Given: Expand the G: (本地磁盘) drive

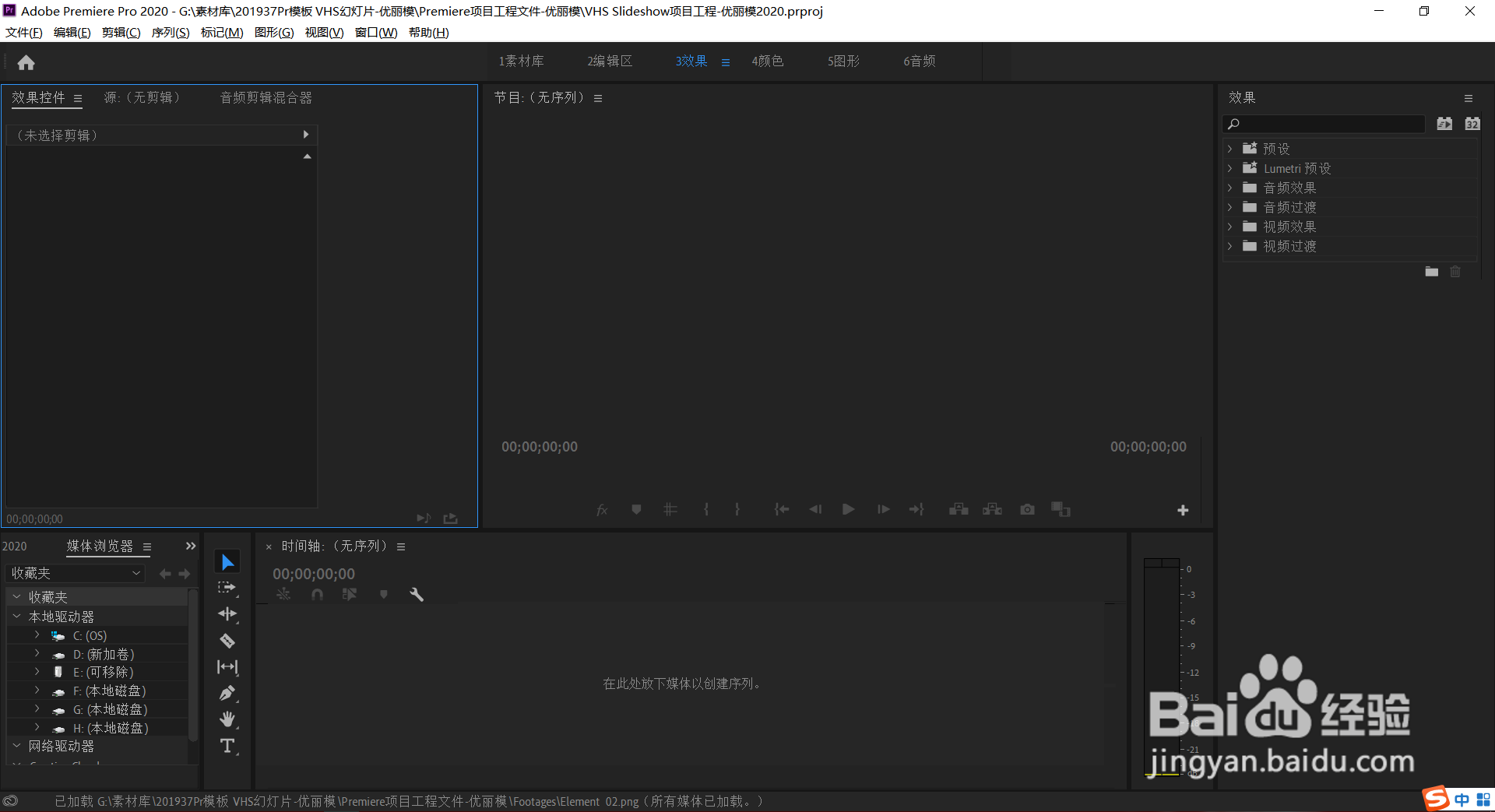Looking at the screenshot, I should (37, 709).
